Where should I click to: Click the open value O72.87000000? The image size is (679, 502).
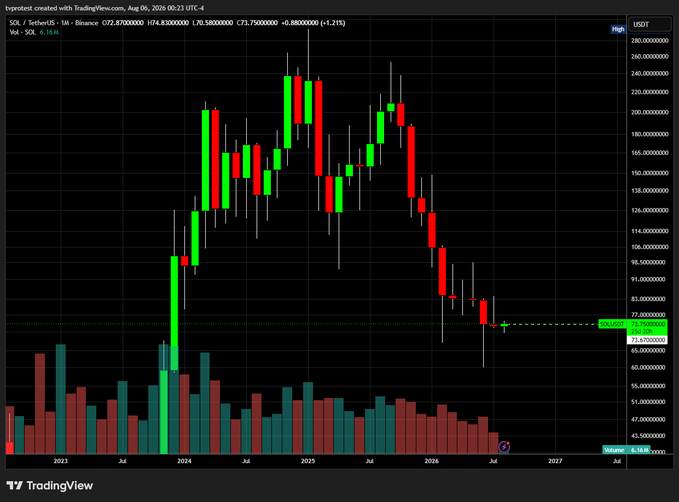(123, 23)
